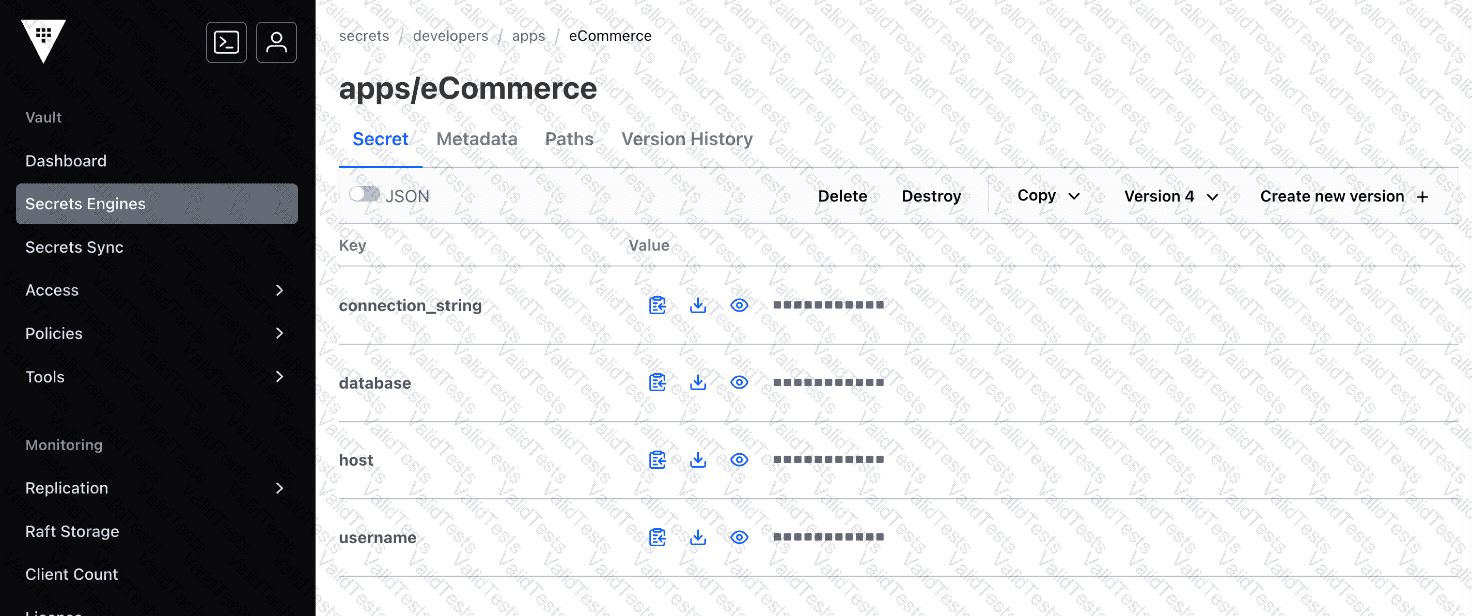The height and width of the screenshot is (616, 1472).
Task: Open the console terminal icon
Action: [226, 42]
